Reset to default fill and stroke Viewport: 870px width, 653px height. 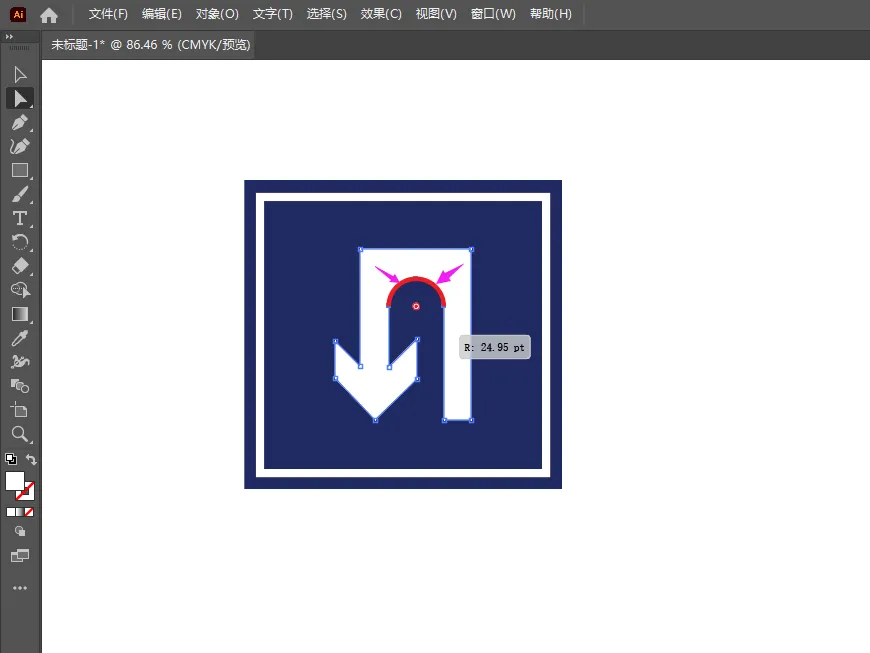click(x=11, y=459)
